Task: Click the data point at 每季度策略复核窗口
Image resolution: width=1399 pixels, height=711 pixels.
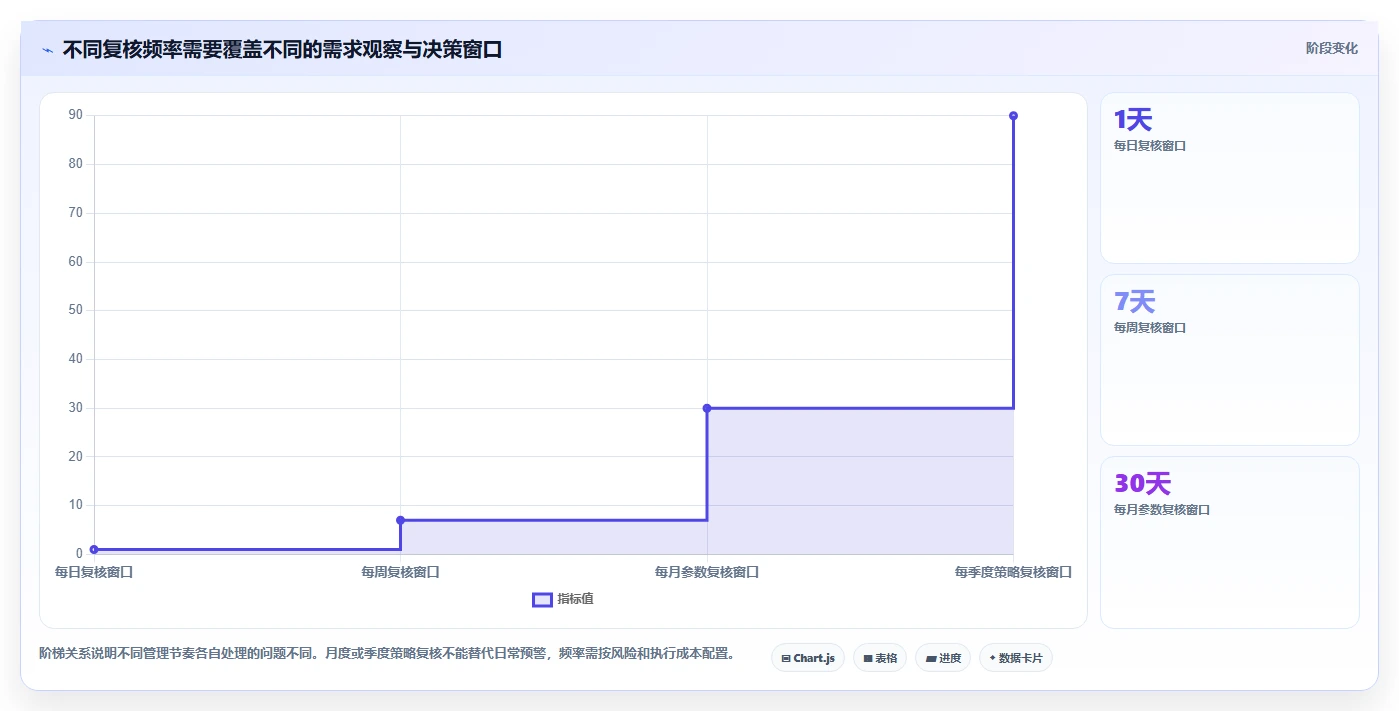Action: 1013,116
